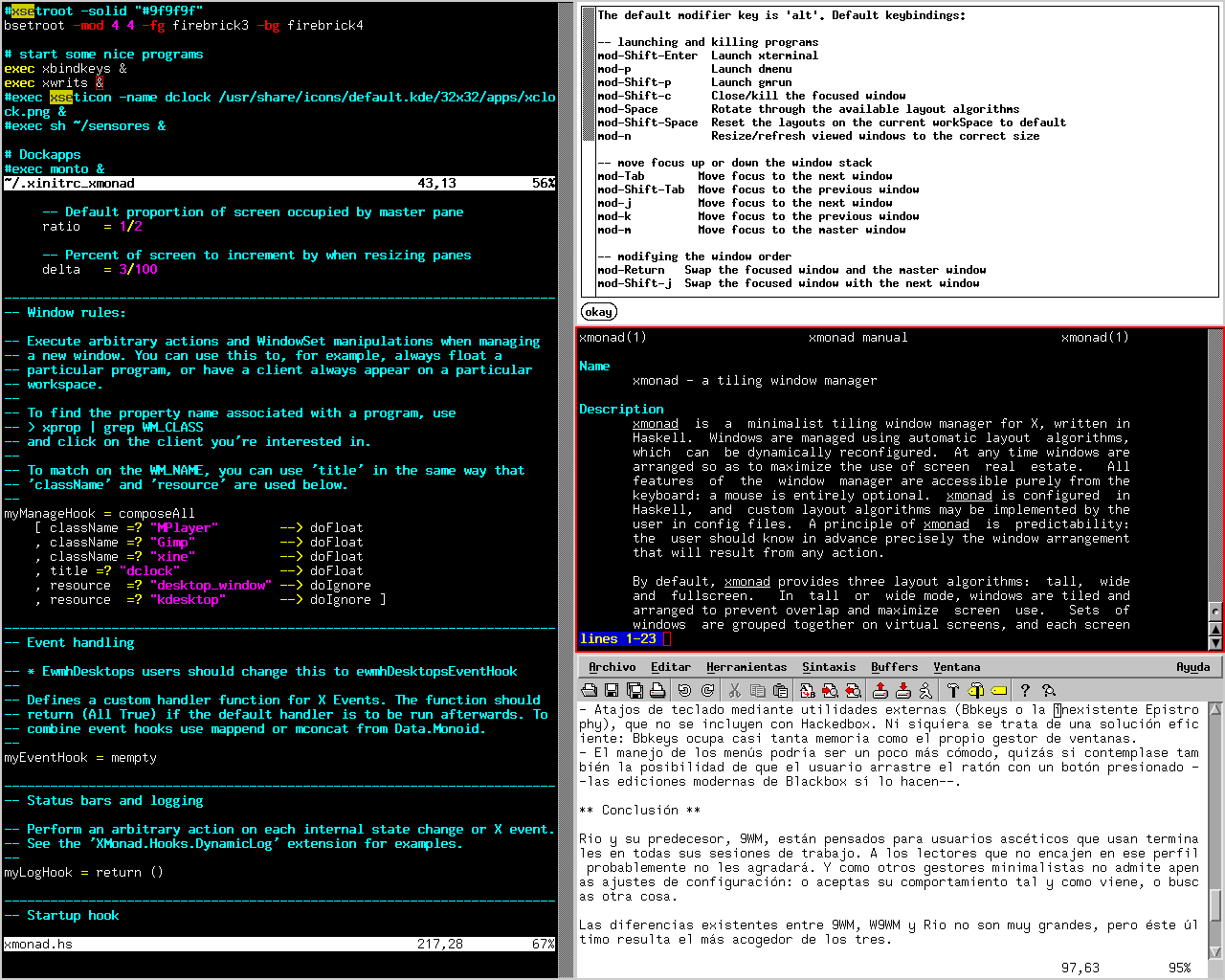Click the "kdesktop" resource string
1225x980 pixels.
[188, 600]
